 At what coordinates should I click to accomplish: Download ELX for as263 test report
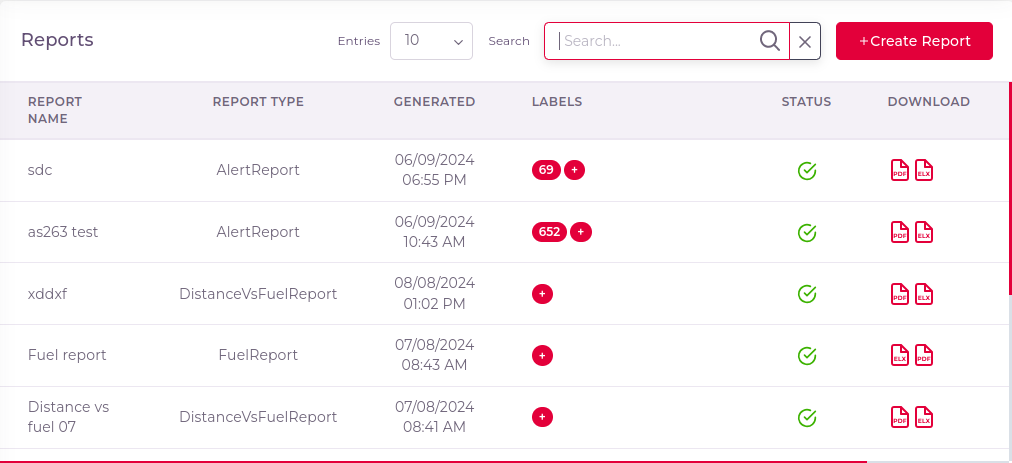[x=924, y=232]
